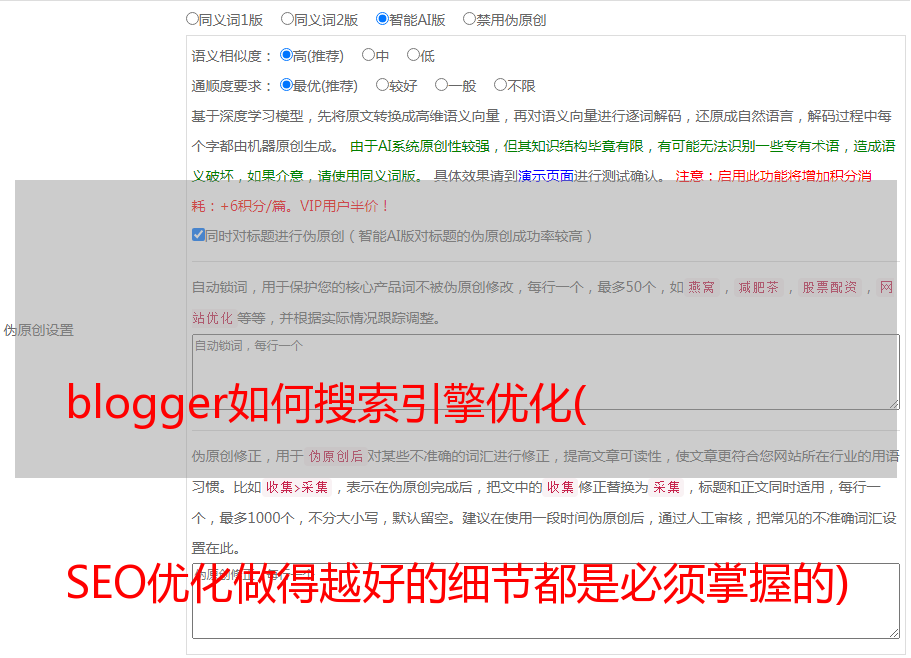
Task: Choose 较好 for 通顺度要求
Action: (382, 85)
